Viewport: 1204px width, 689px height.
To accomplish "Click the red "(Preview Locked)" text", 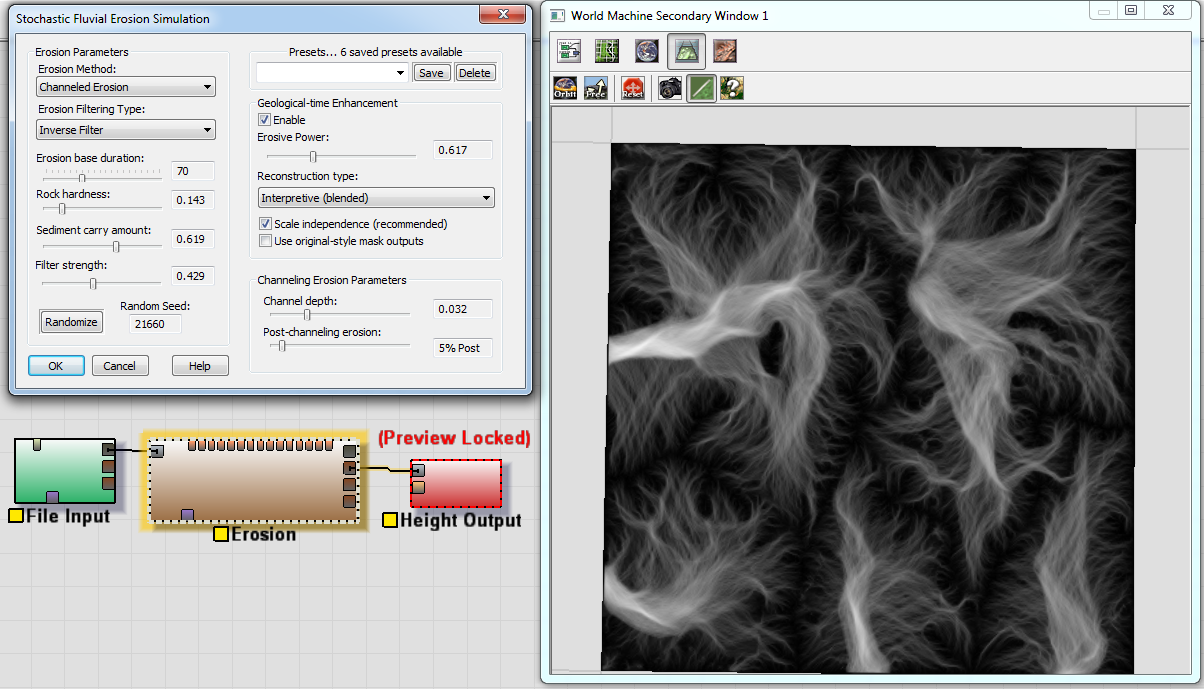I will (x=454, y=438).
